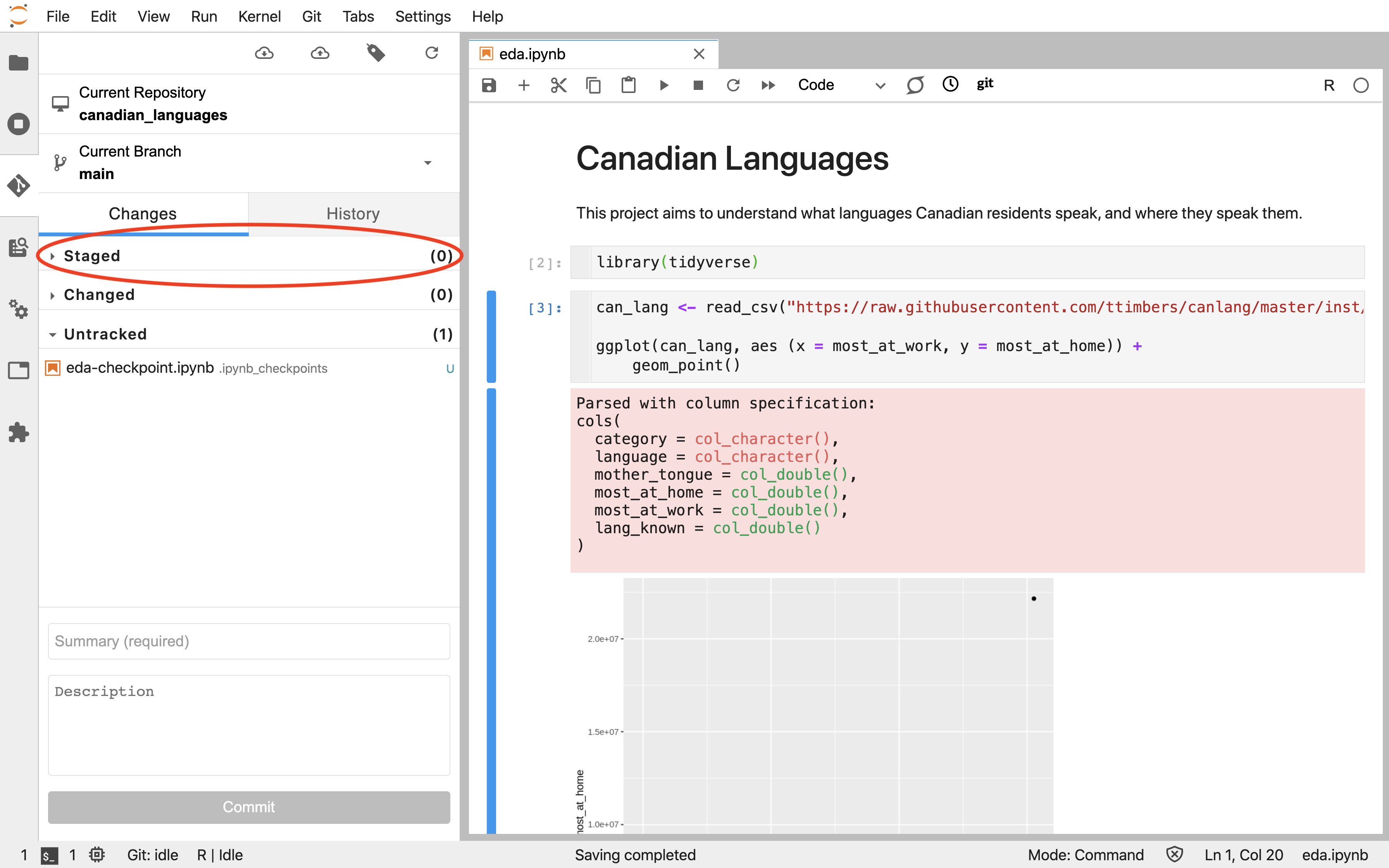Select the eda-checkpoint.ipynb untracked file
Image resolution: width=1389 pixels, height=868 pixels.
click(x=249, y=368)
